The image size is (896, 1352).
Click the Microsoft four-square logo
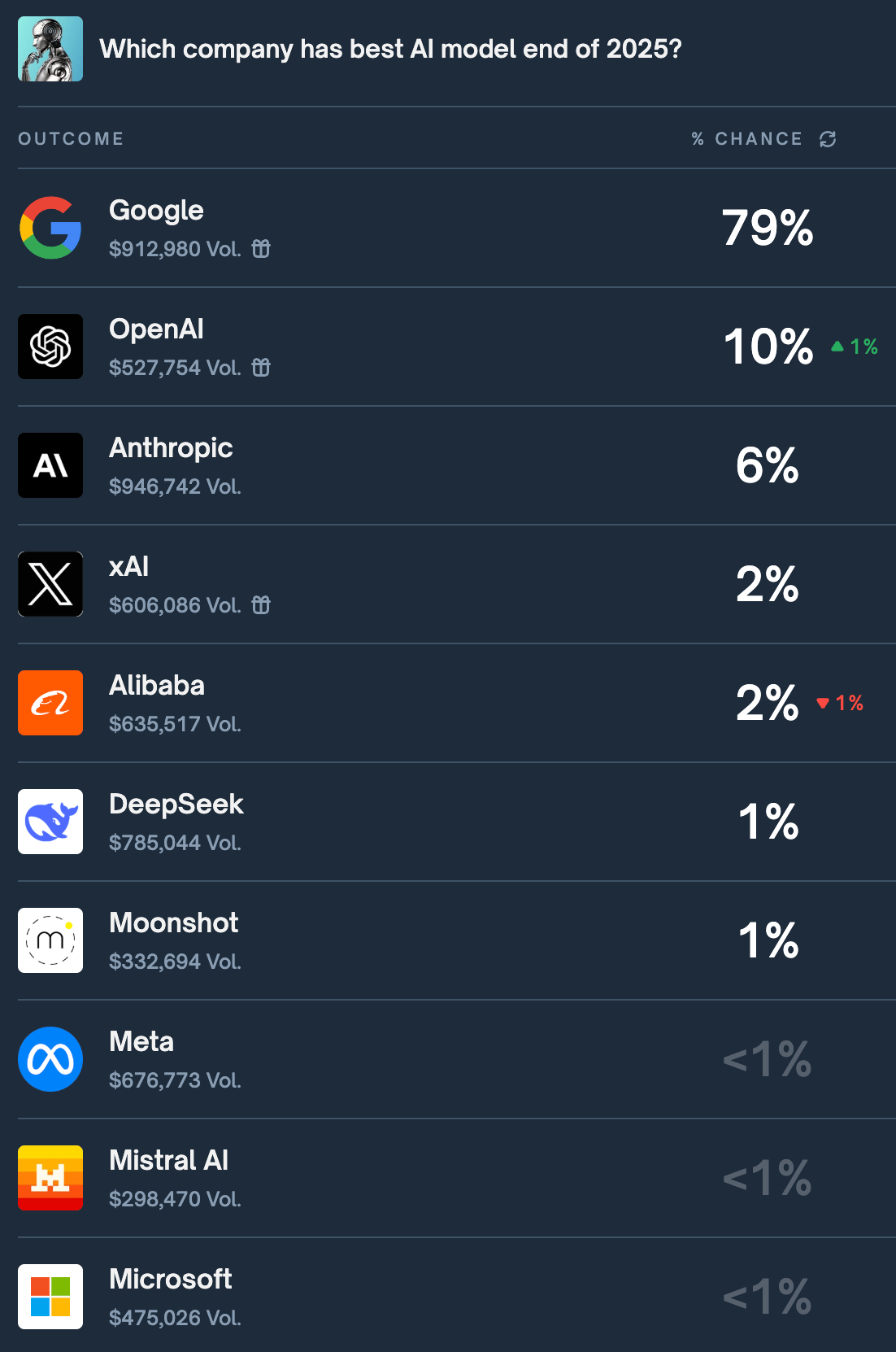click(50, 1297)
